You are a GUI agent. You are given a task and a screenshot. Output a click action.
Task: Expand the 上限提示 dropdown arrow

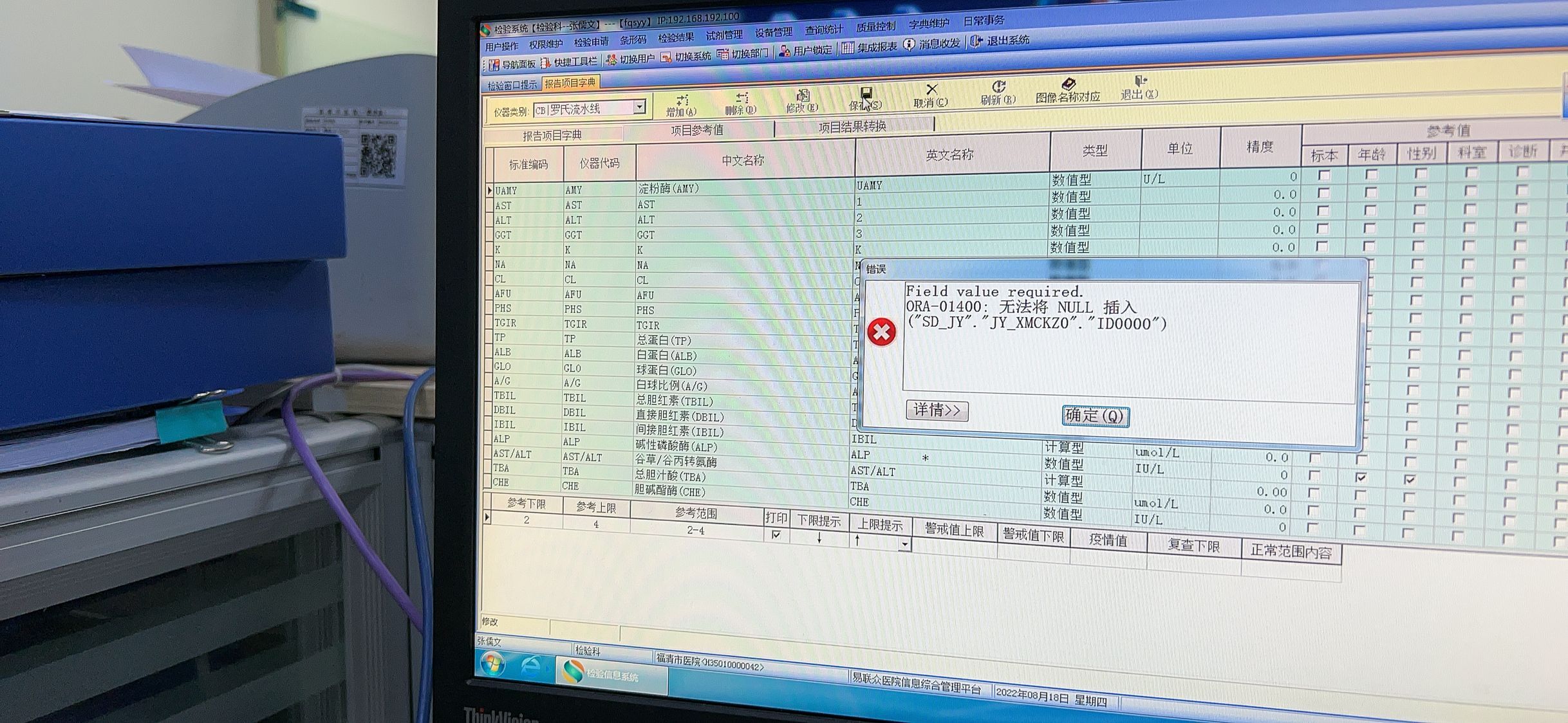pyautogui.click(x=904, y=545)
